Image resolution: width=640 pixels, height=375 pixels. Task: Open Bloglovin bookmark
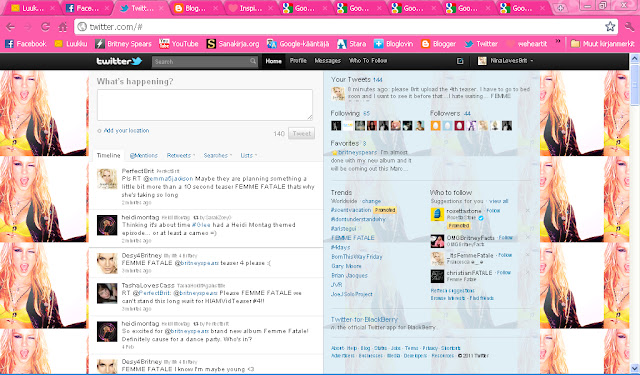(393, 44)
